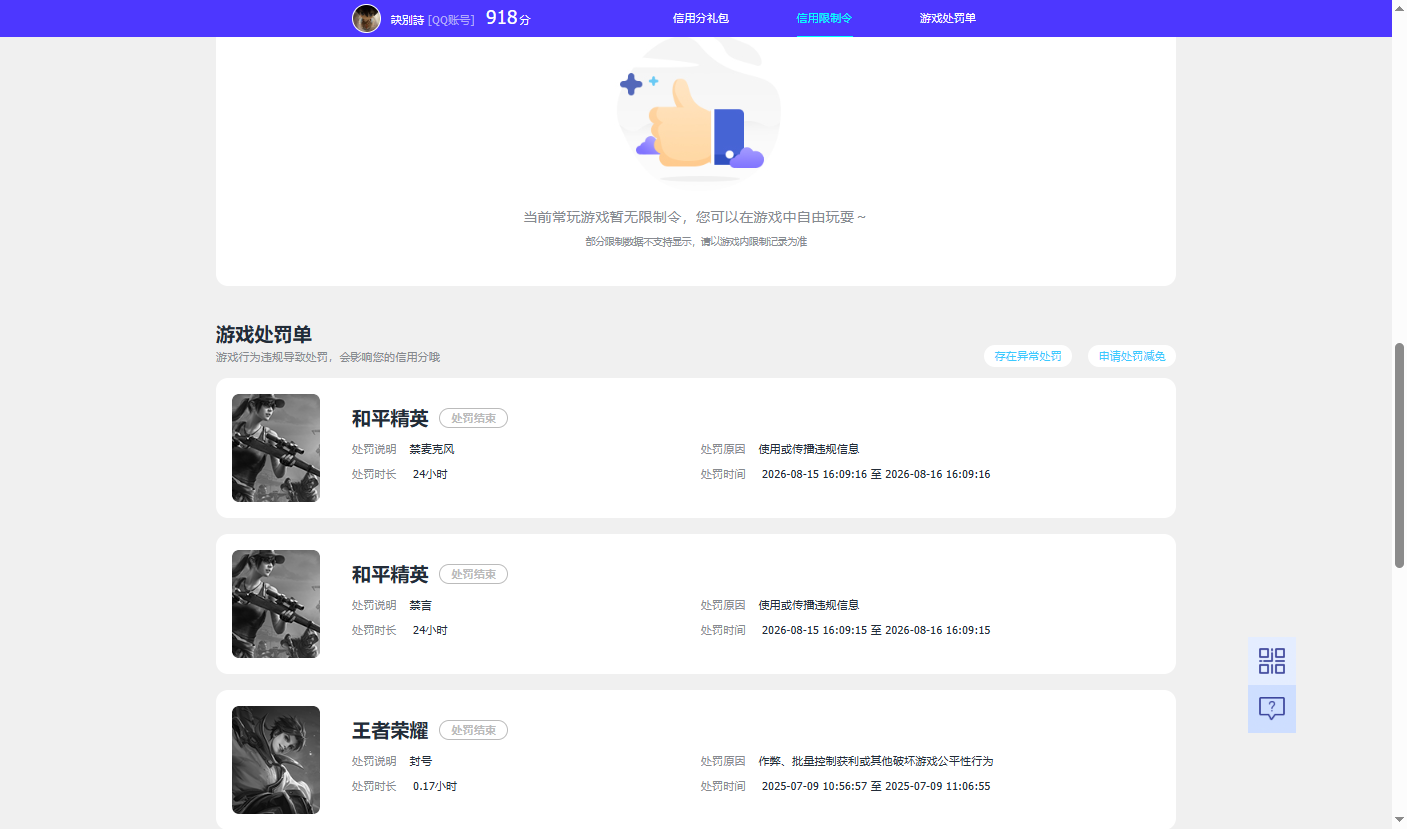The height and width of the screenshot is (829, 1407).
Task: Click the 处罚结束 badge on the 禁言 card
Action: tap(473, 574)
